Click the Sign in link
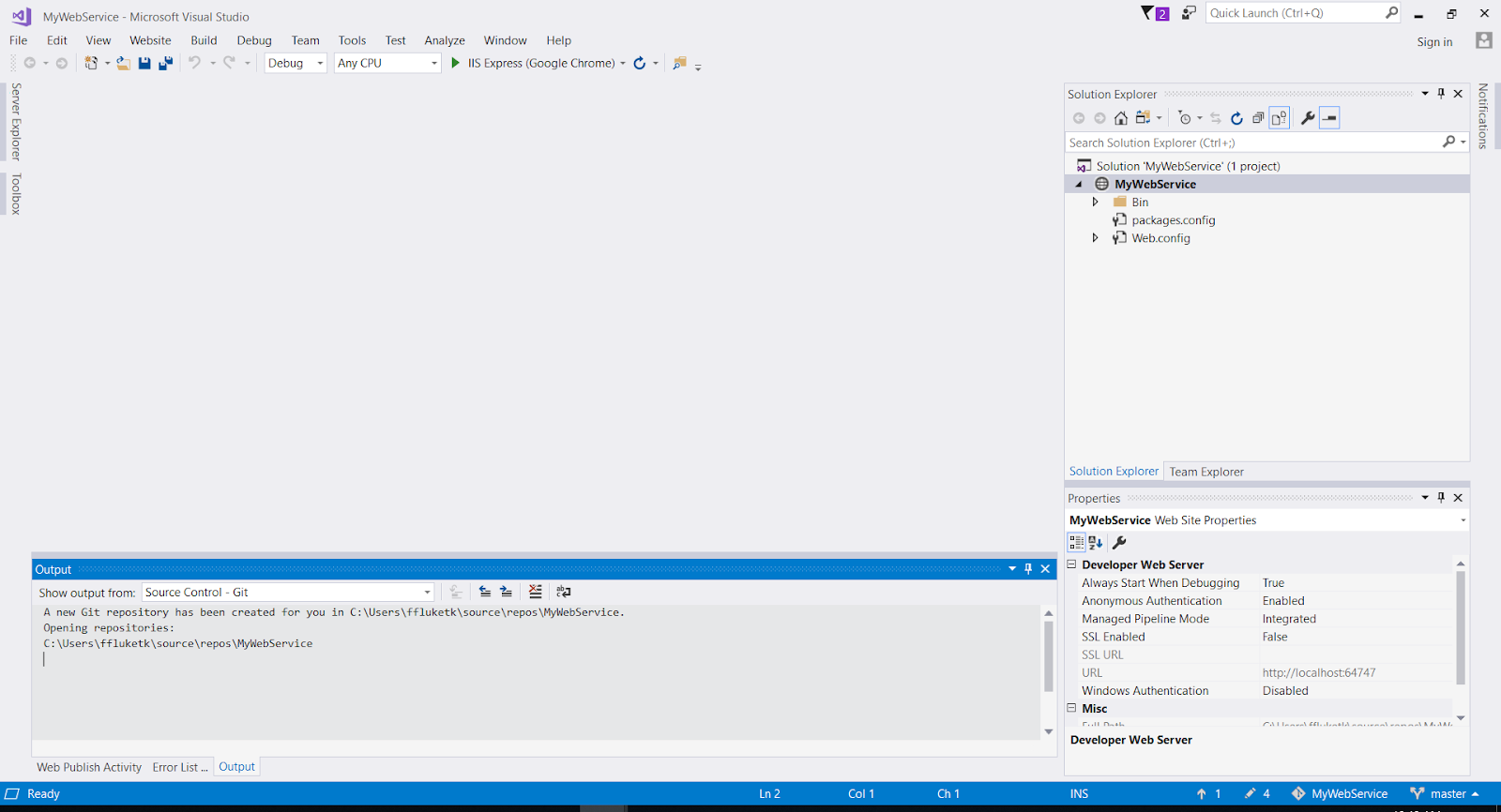The image size is (1501, 812). click(x=1434, y=42)
